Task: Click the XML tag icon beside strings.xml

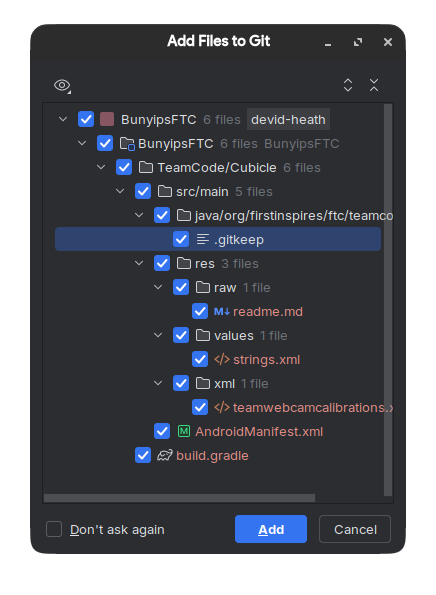Action: [x=222, y=359]
